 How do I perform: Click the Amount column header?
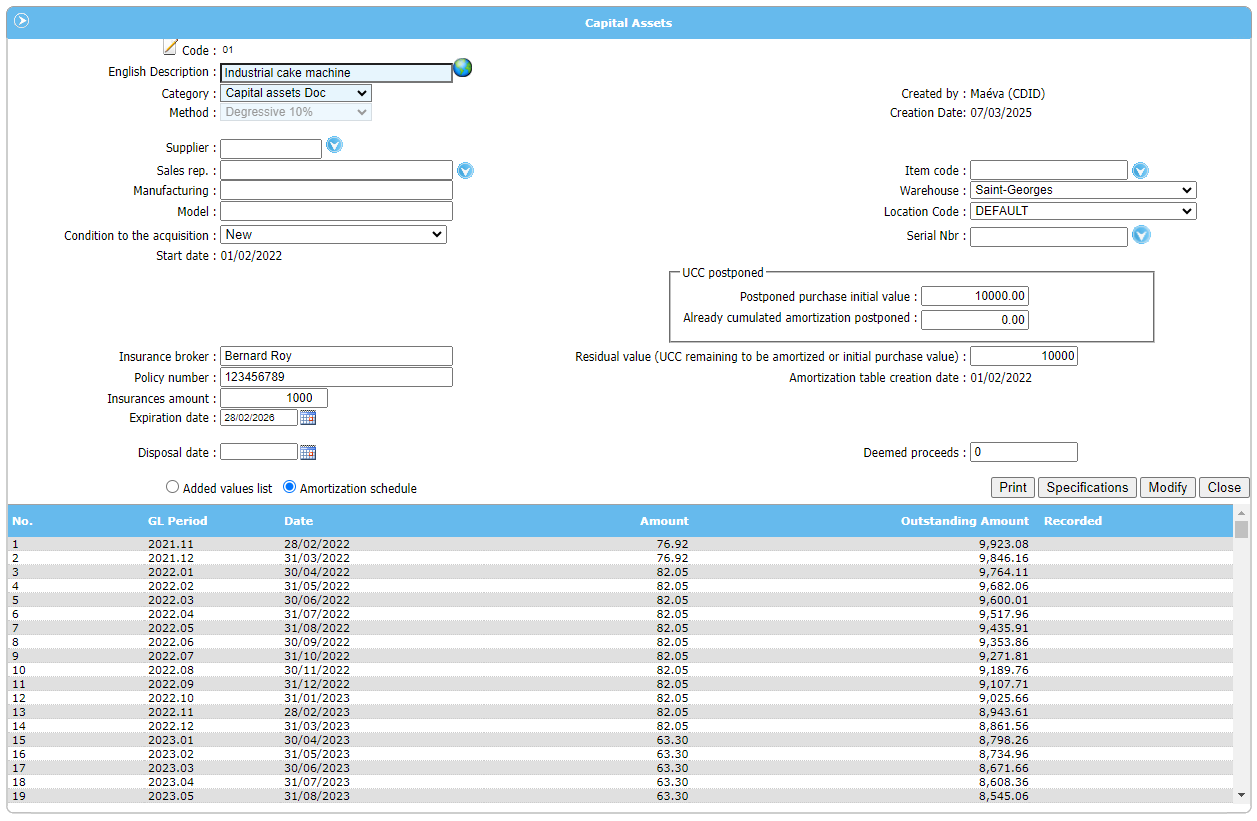(664, 521)
